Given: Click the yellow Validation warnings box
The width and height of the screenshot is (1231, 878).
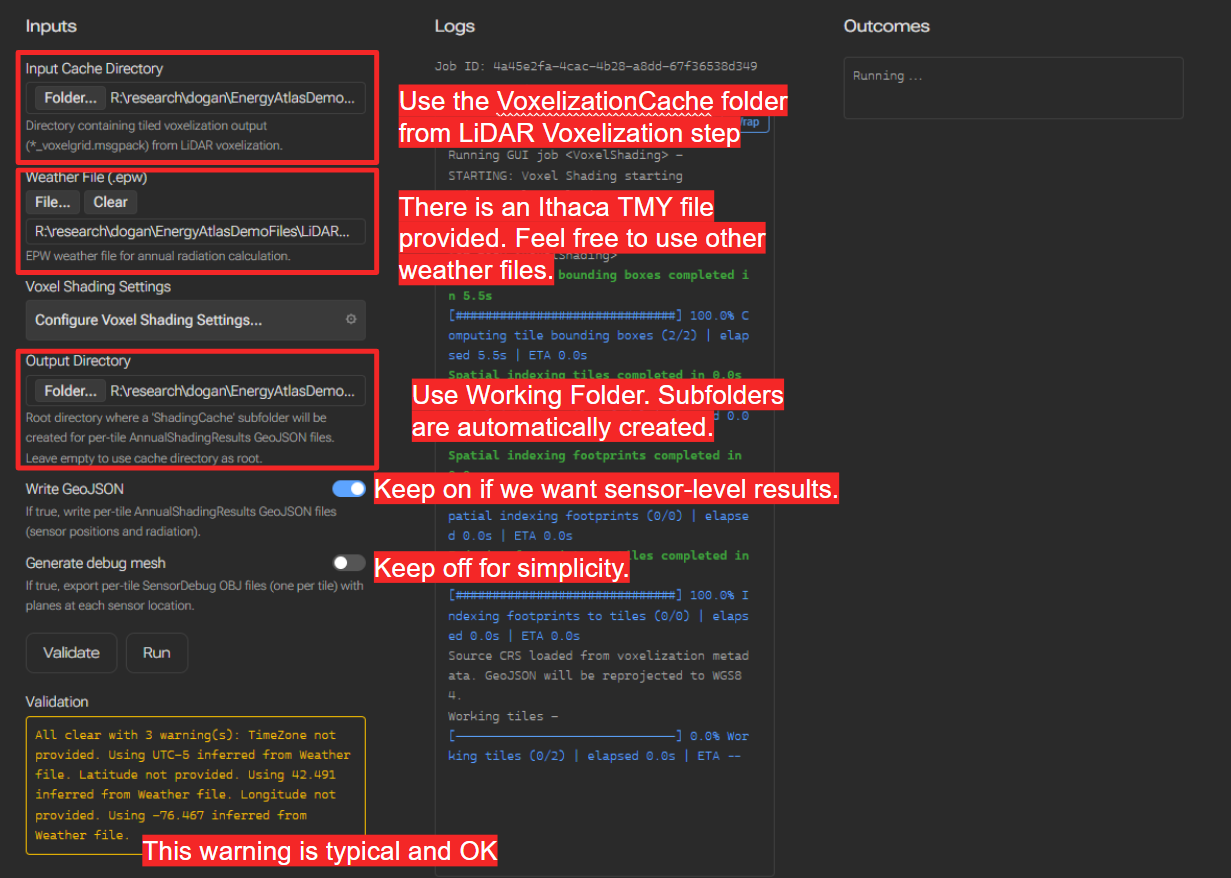Looking at the screenshot, I should tap(196, 786).
